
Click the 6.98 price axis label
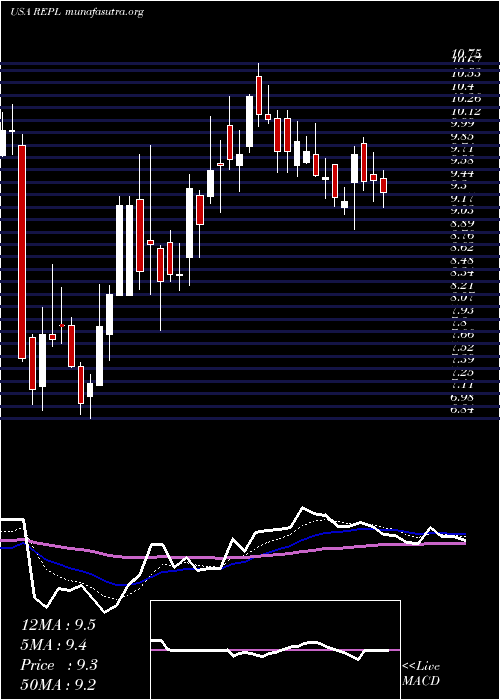(x=464, y=397)
